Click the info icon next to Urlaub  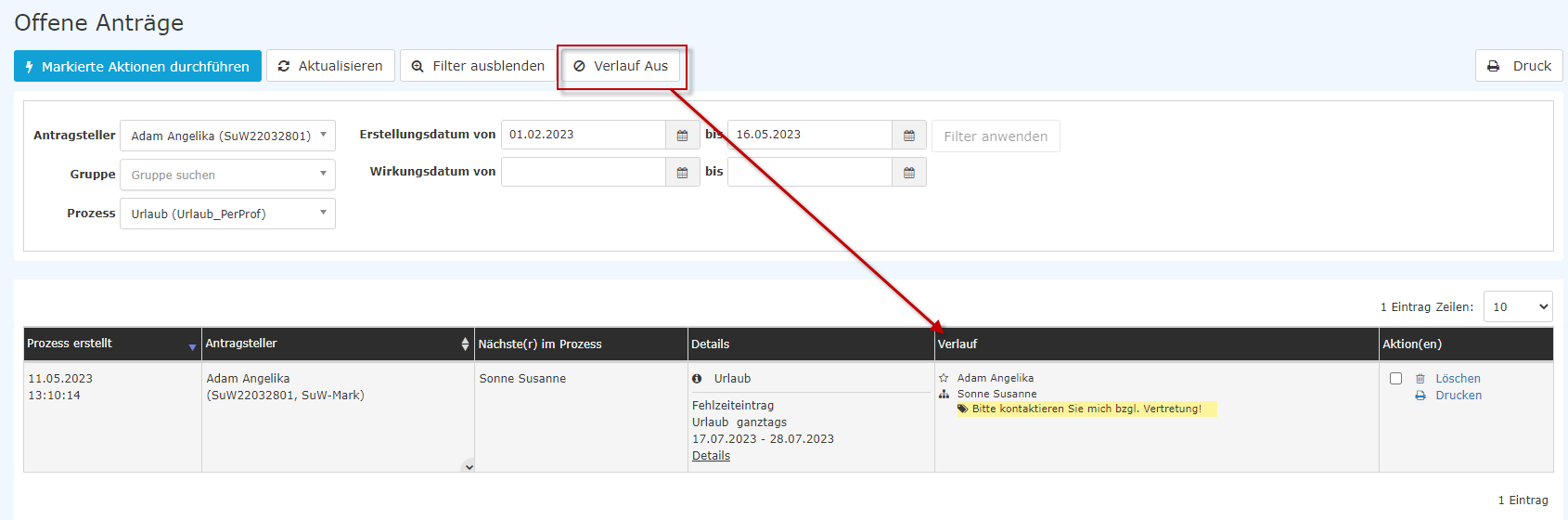(x=697, y=379)
